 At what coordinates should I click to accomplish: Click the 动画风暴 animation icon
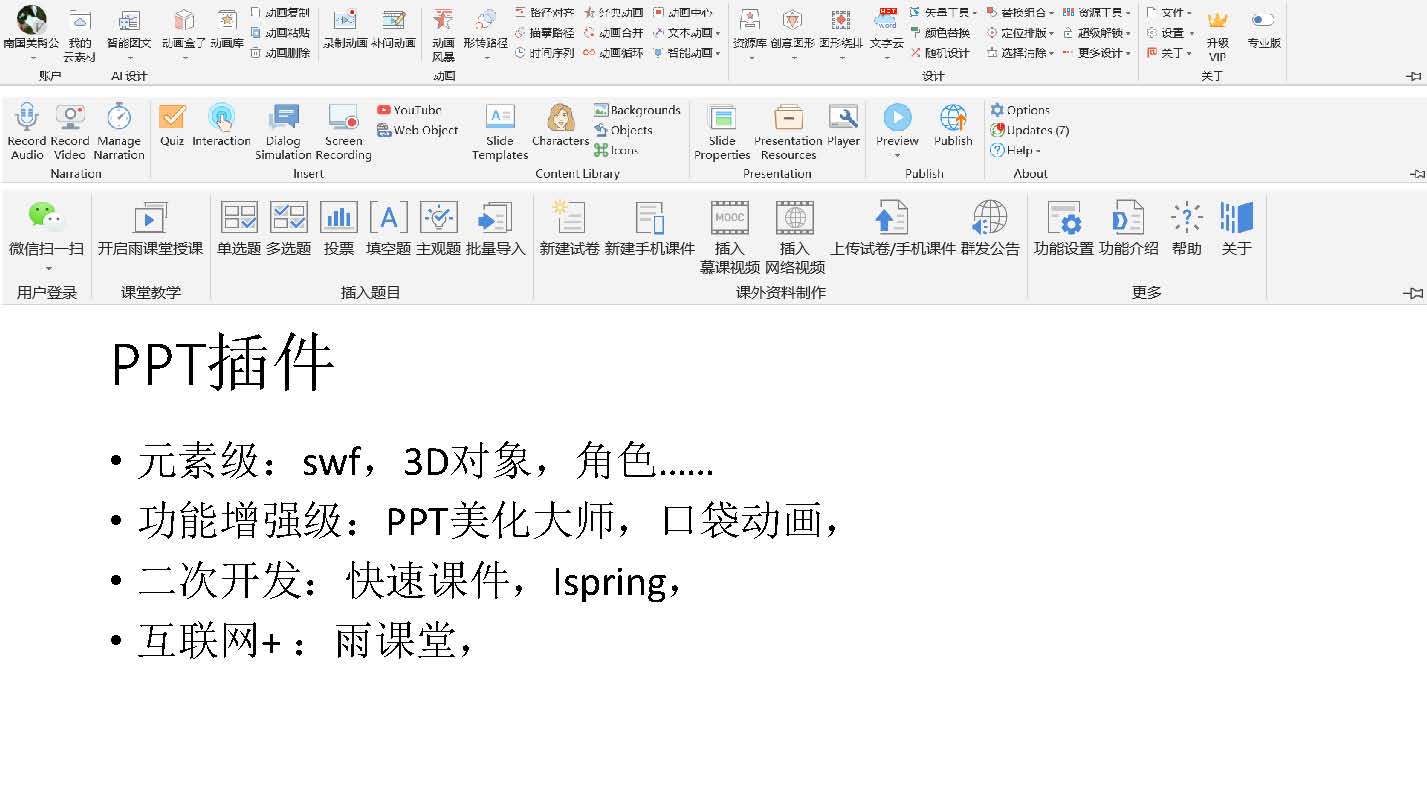click(x=442, y=21)
